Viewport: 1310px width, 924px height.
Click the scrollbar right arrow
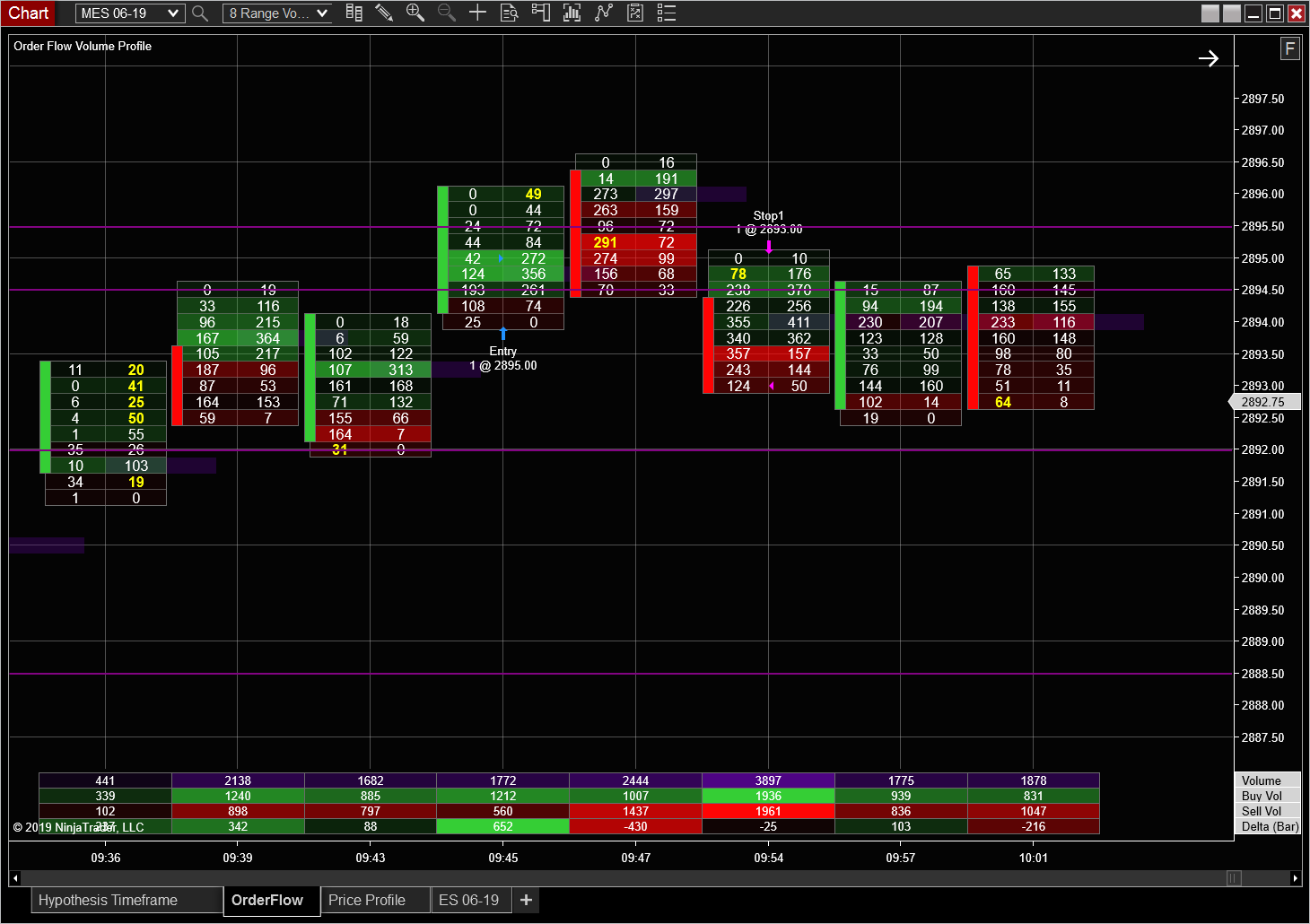pos(1295,878)
